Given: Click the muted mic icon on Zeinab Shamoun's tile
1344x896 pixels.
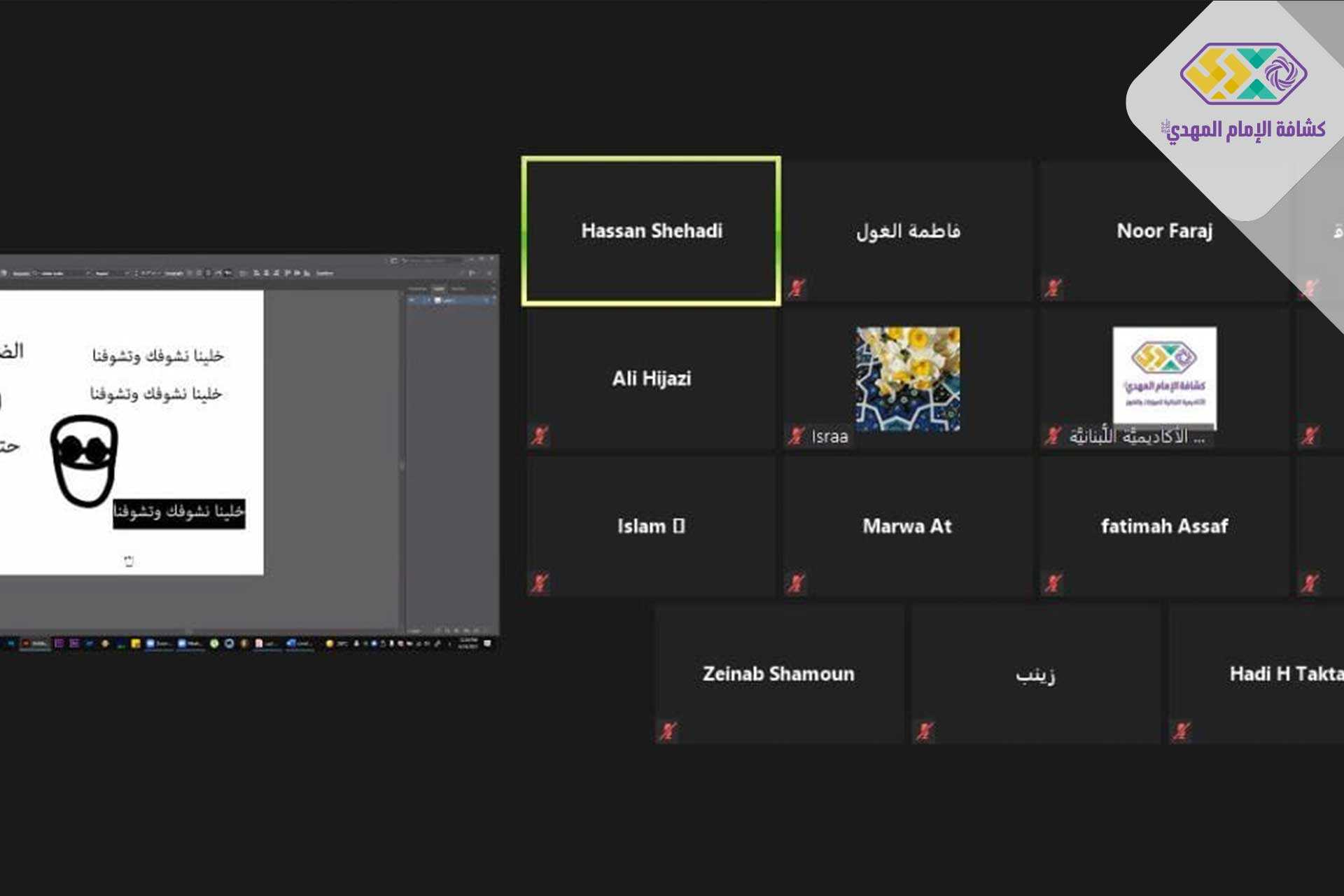Looking at the screenshot, I should coord(667,731).
